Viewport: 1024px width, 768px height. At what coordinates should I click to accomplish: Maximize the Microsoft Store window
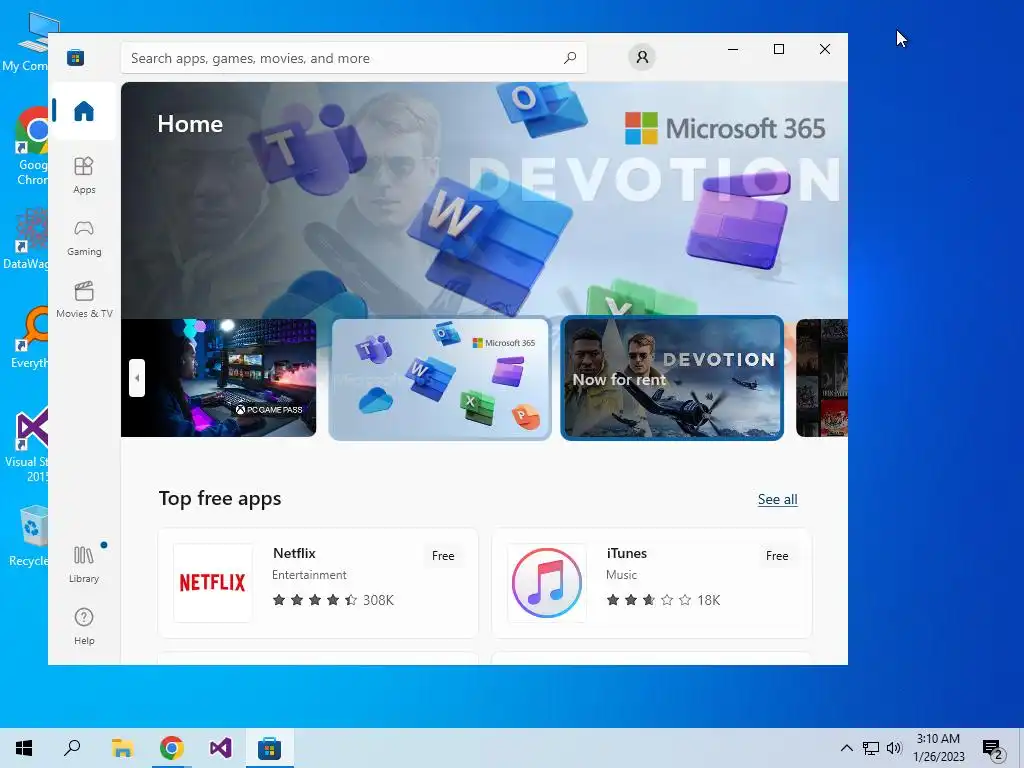click(778, 50)
